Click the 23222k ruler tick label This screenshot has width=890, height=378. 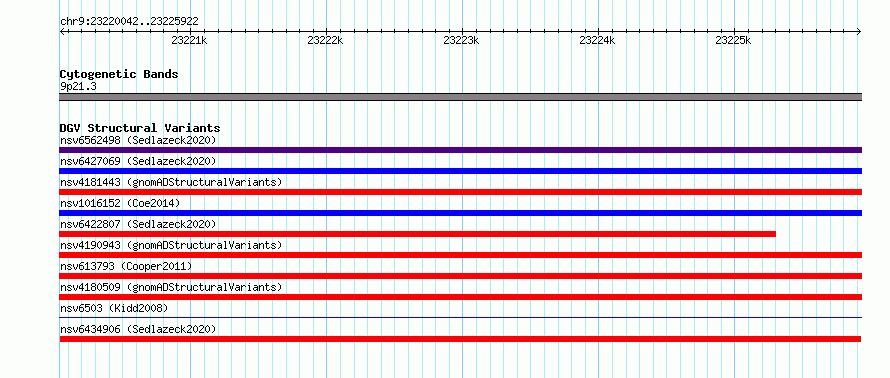click(325, 40)
